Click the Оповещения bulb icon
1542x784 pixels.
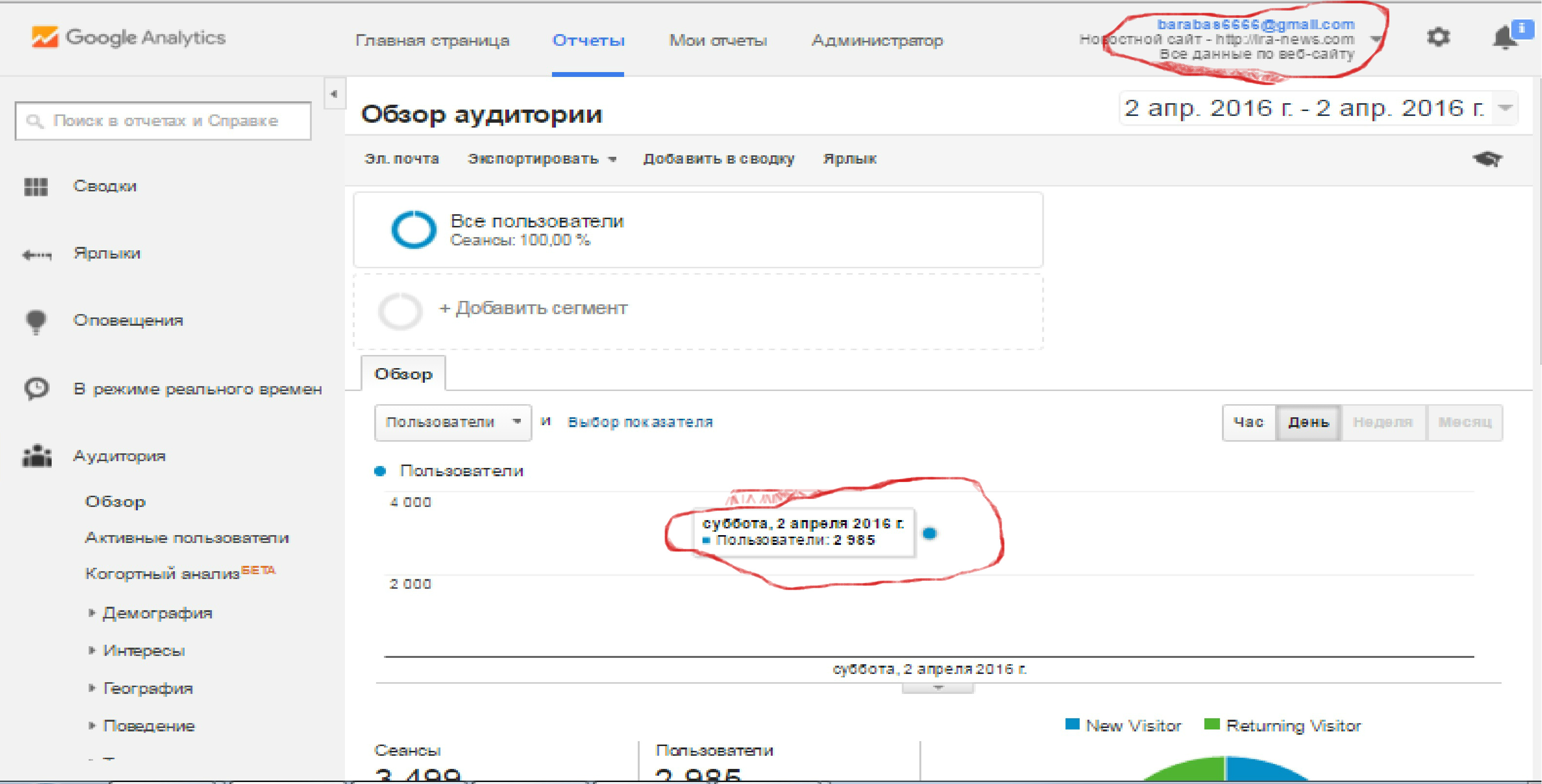[36, 322]
